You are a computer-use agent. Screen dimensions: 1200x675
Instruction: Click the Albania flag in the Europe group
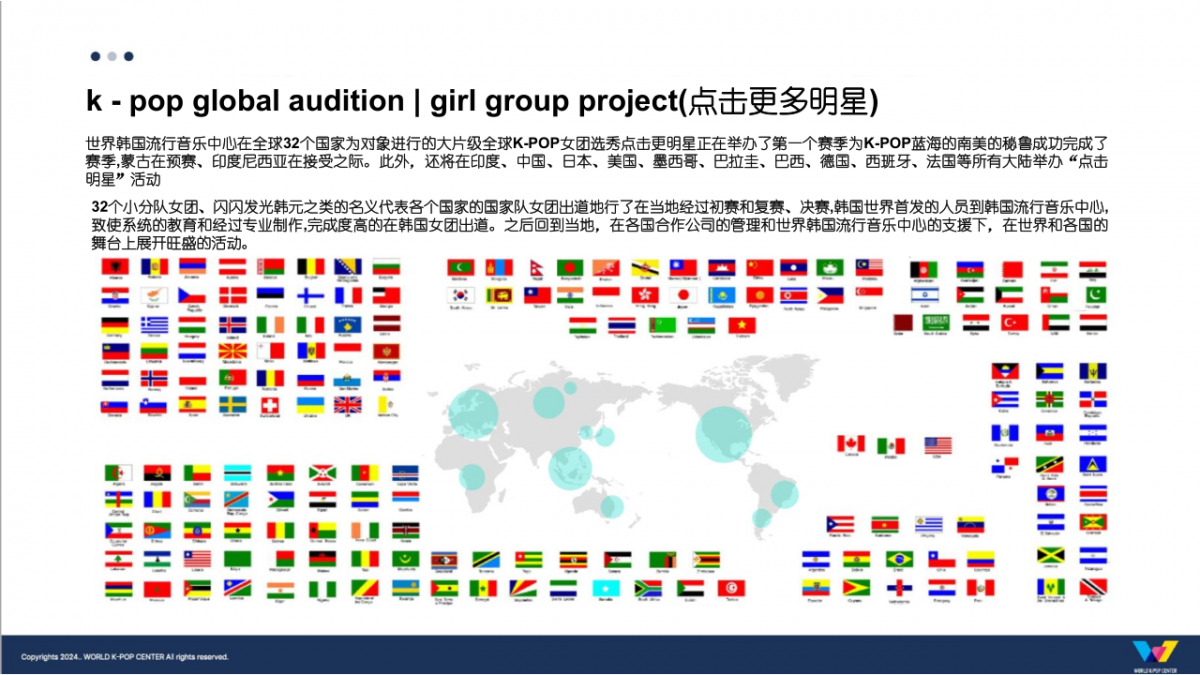[114, 266]
